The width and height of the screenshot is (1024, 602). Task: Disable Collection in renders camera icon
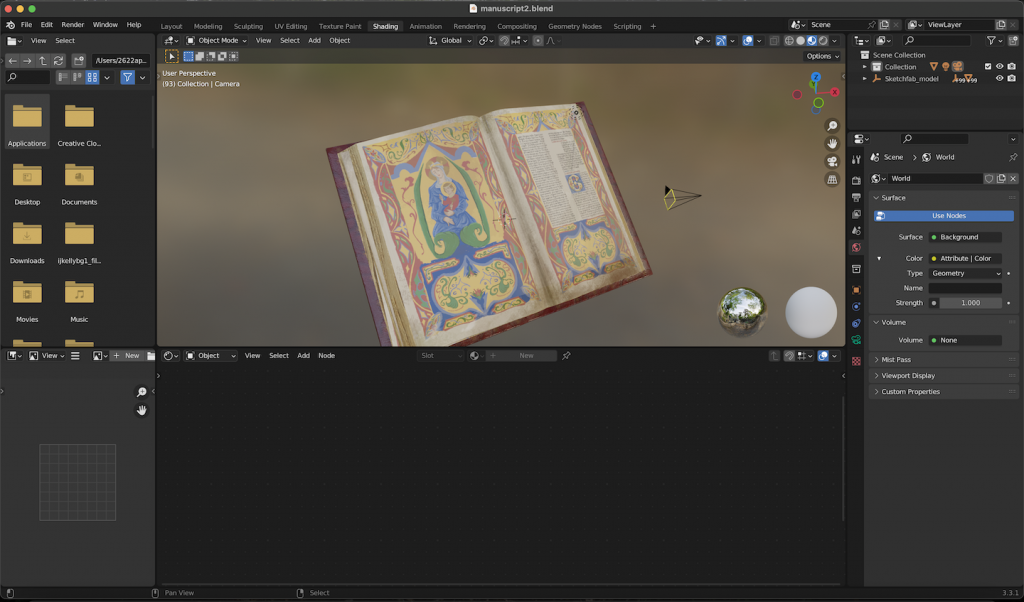click(x=1012, y=67)
